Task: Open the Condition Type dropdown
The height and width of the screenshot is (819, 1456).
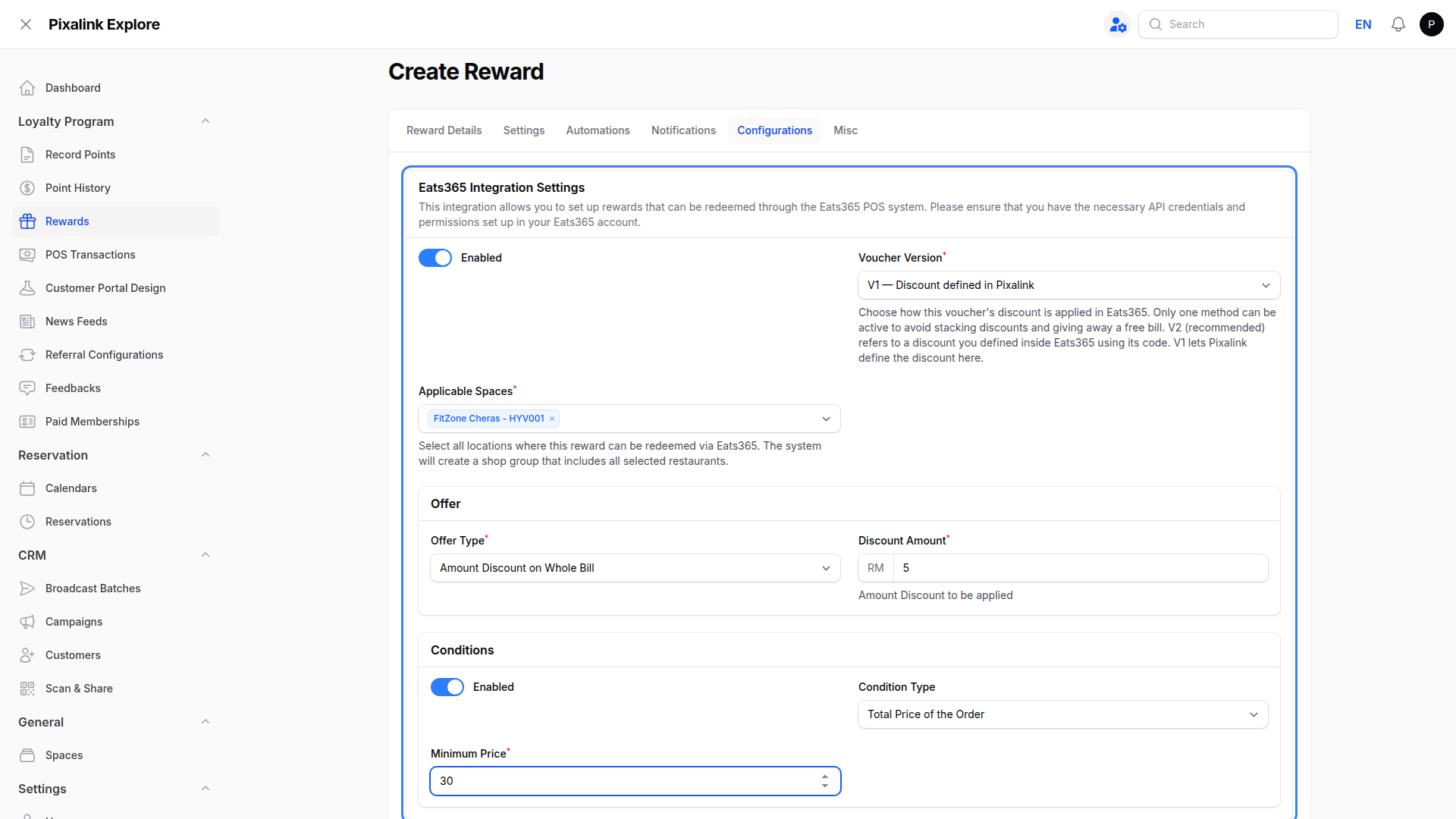Action: [1063, 714]
